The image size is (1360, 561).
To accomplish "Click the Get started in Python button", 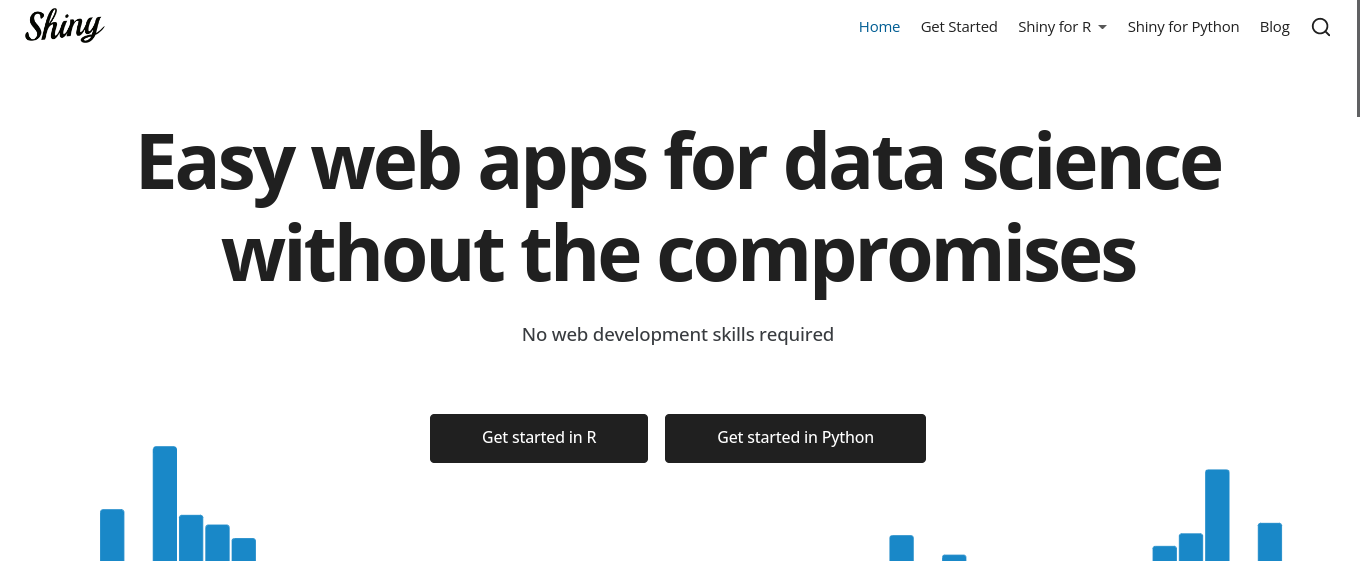I will tap(795, 438).
